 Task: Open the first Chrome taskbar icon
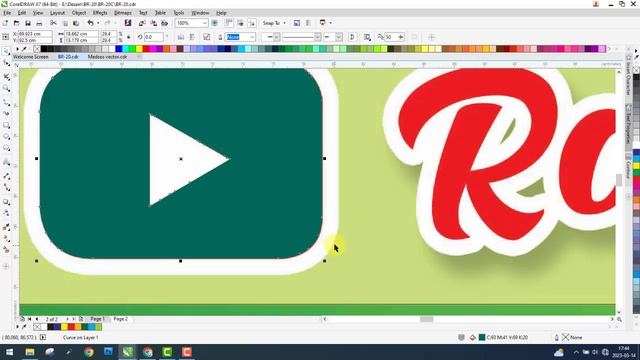[89, 352]
